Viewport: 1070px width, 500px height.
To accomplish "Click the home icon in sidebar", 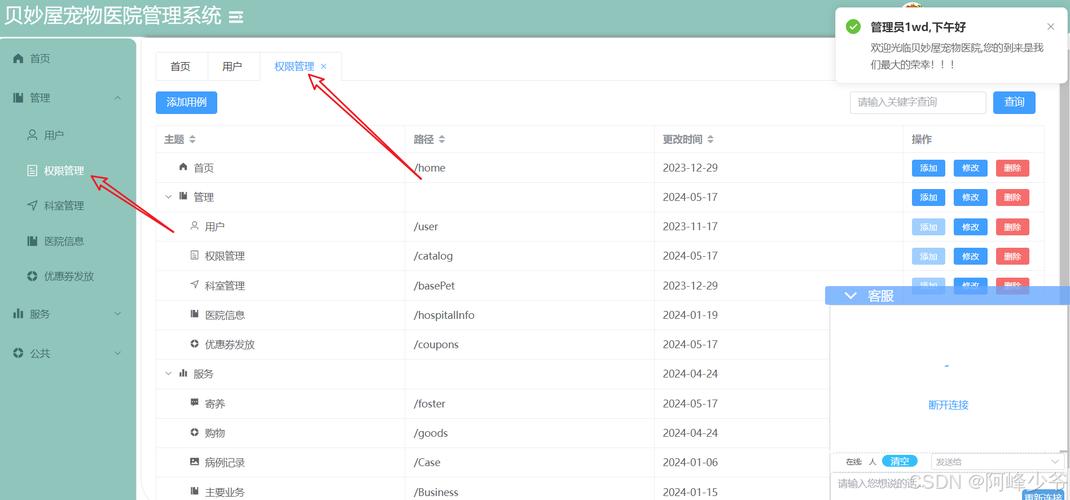I will click(x=18, y=59).
